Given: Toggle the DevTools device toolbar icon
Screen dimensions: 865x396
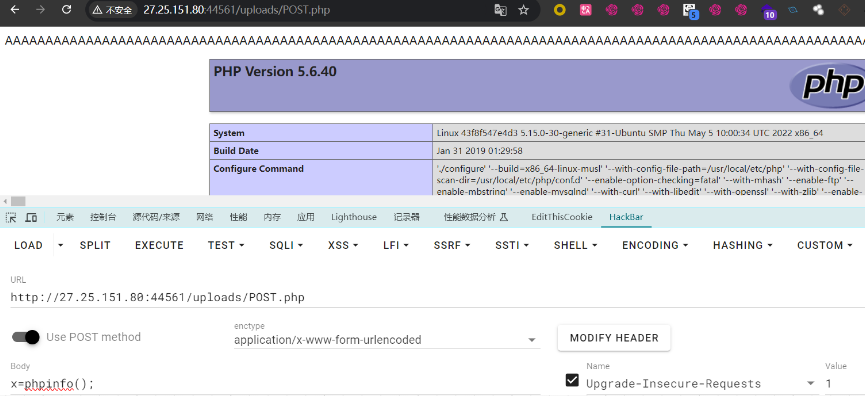Looking at the screenshot, I should [x=31, y=217].
